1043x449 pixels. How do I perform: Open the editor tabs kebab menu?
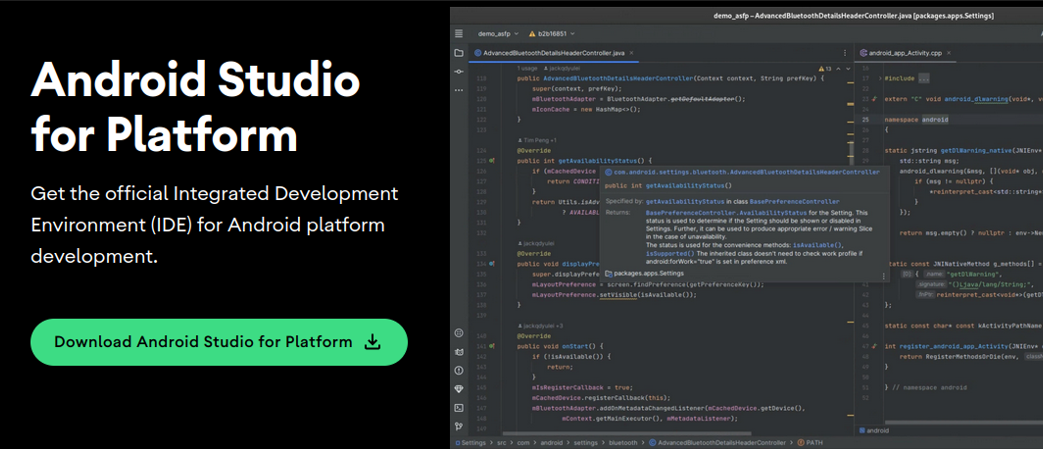[x=845, y=53]
